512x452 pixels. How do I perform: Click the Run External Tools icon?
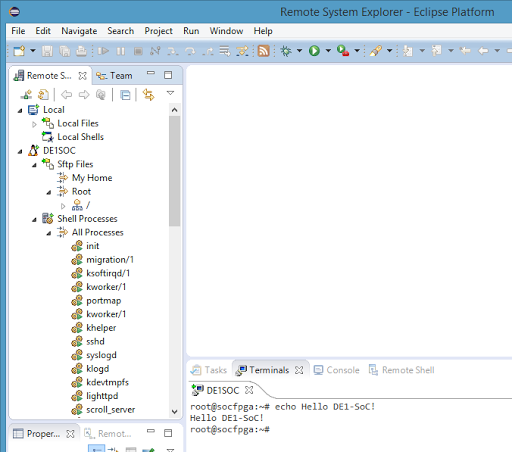(343, 51)
